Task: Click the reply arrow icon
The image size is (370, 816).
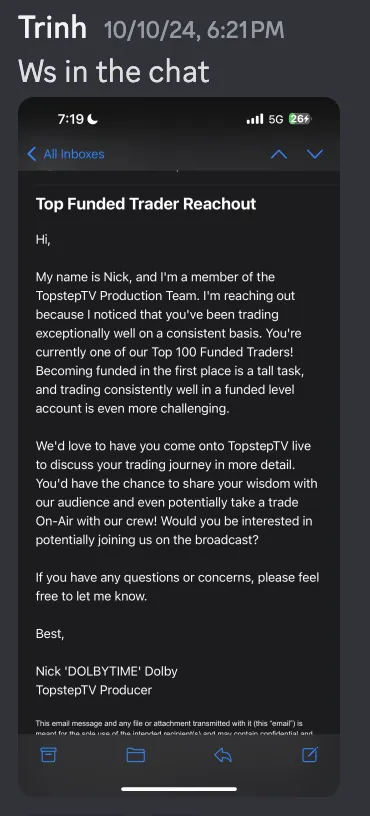Action: pos(223,755)
